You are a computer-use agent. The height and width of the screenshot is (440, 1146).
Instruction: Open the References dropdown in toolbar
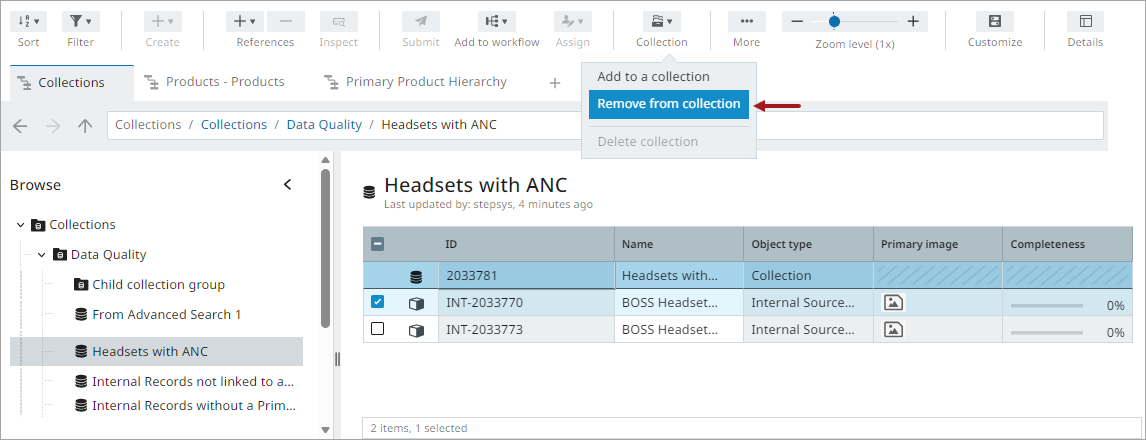tap(244, 21)
